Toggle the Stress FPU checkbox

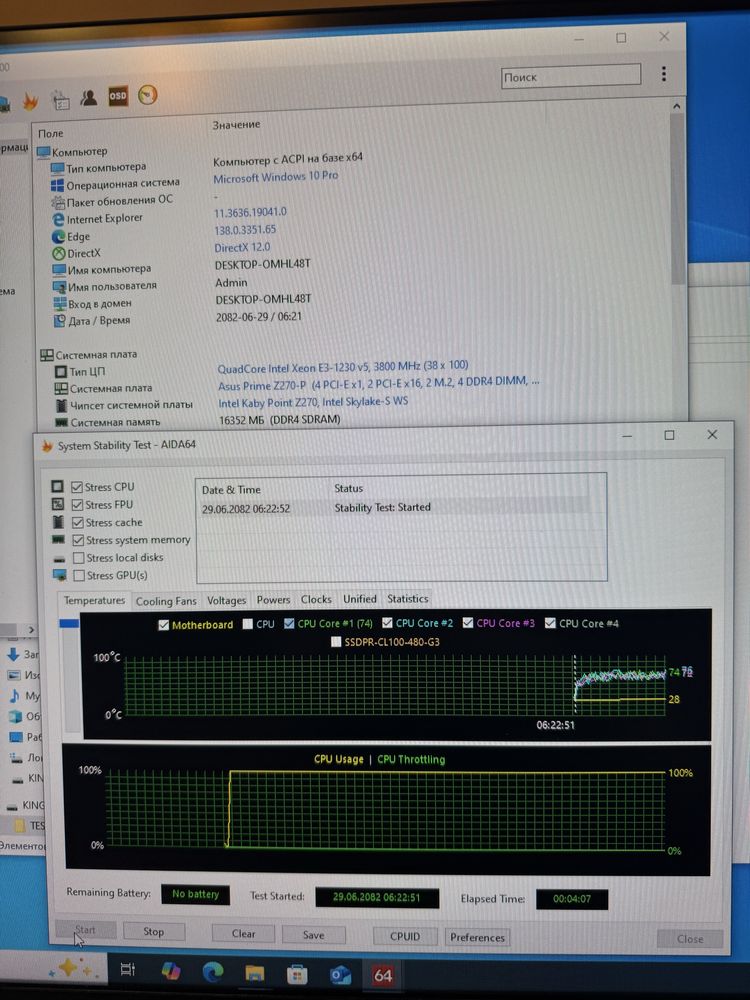point(78,505)
